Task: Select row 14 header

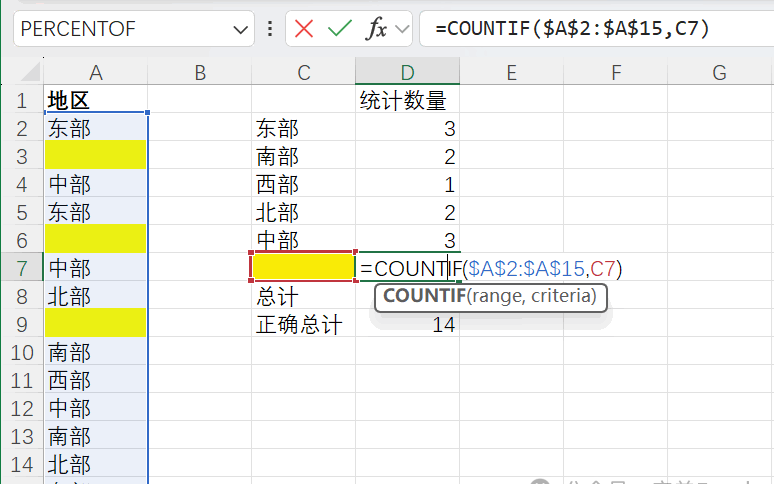Action: [x=22, y=464]
